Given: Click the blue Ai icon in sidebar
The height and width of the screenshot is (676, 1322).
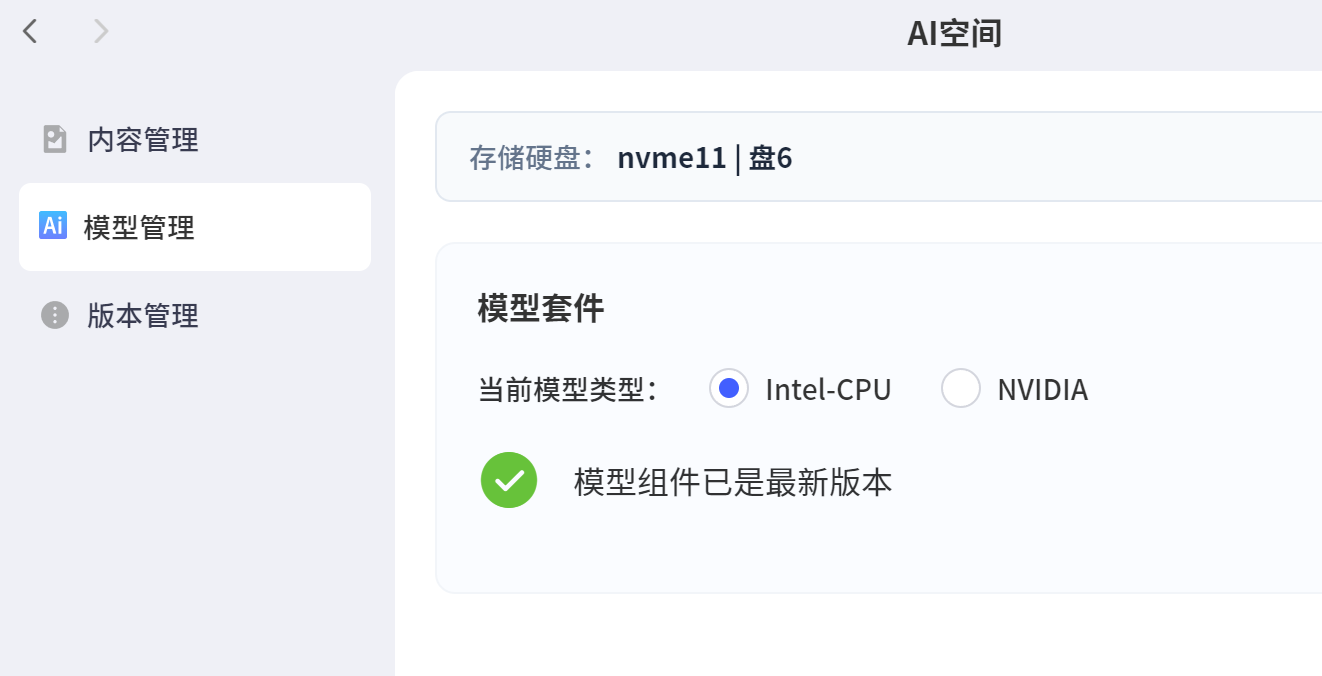Looking at the screenshot, I should tap(52, 226).
